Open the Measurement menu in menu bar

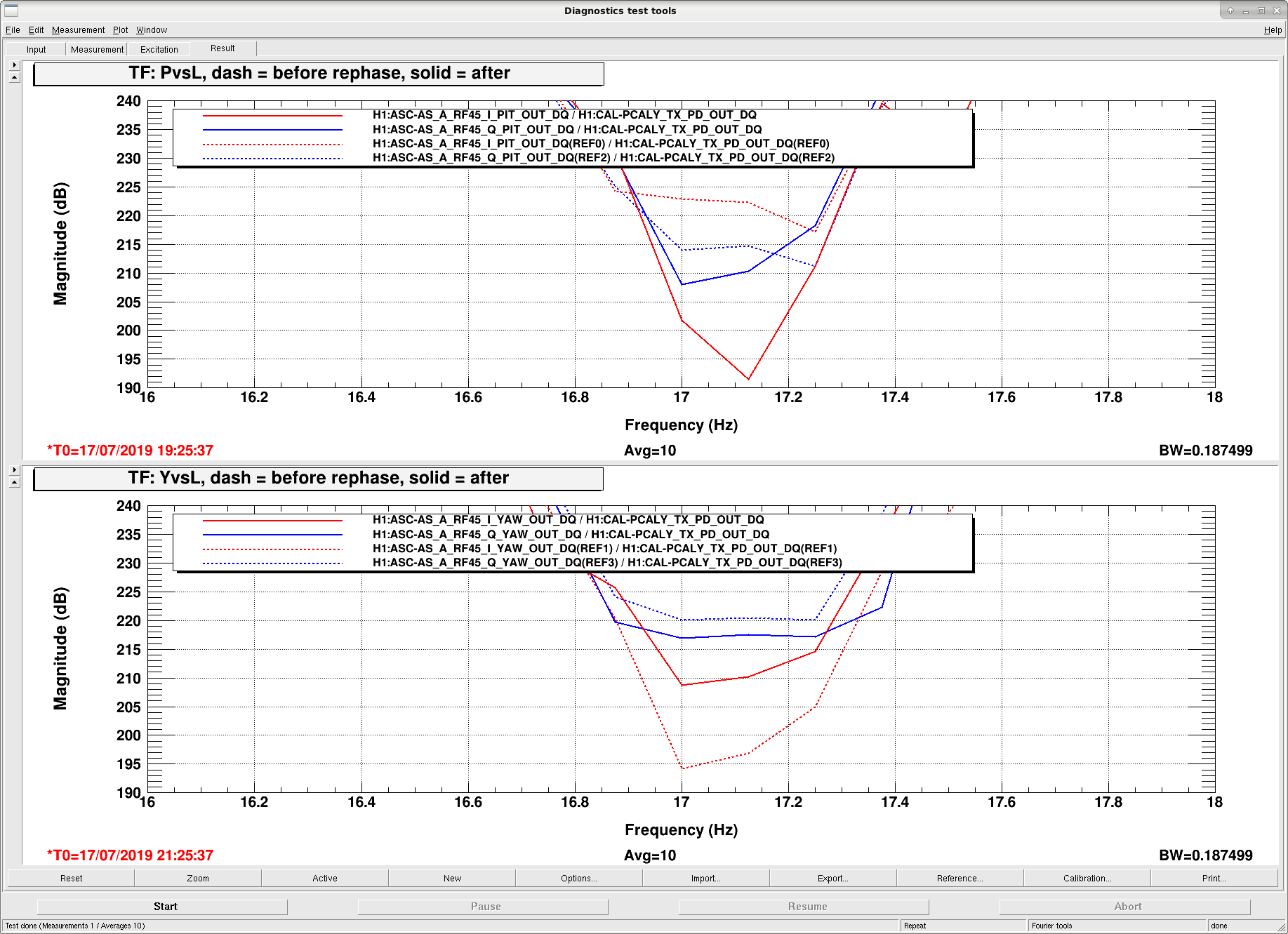pos(78,30)
